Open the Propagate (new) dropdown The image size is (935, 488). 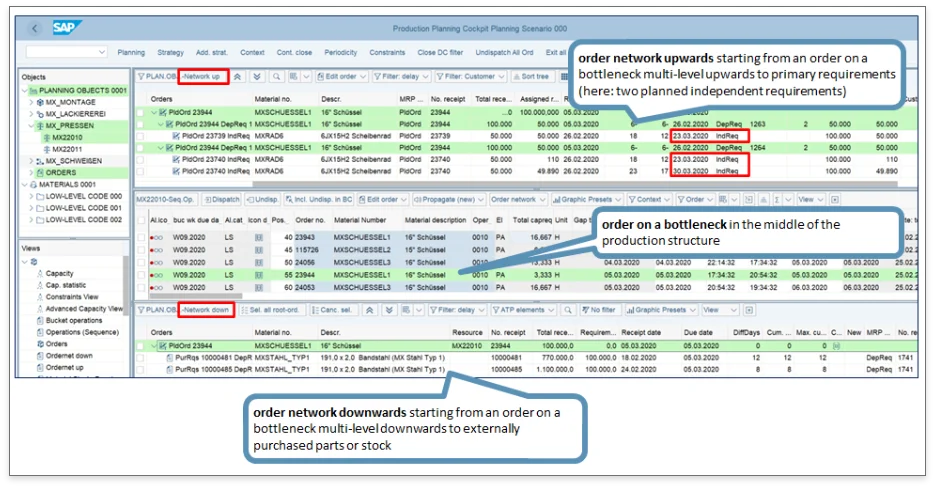point(449,199)
